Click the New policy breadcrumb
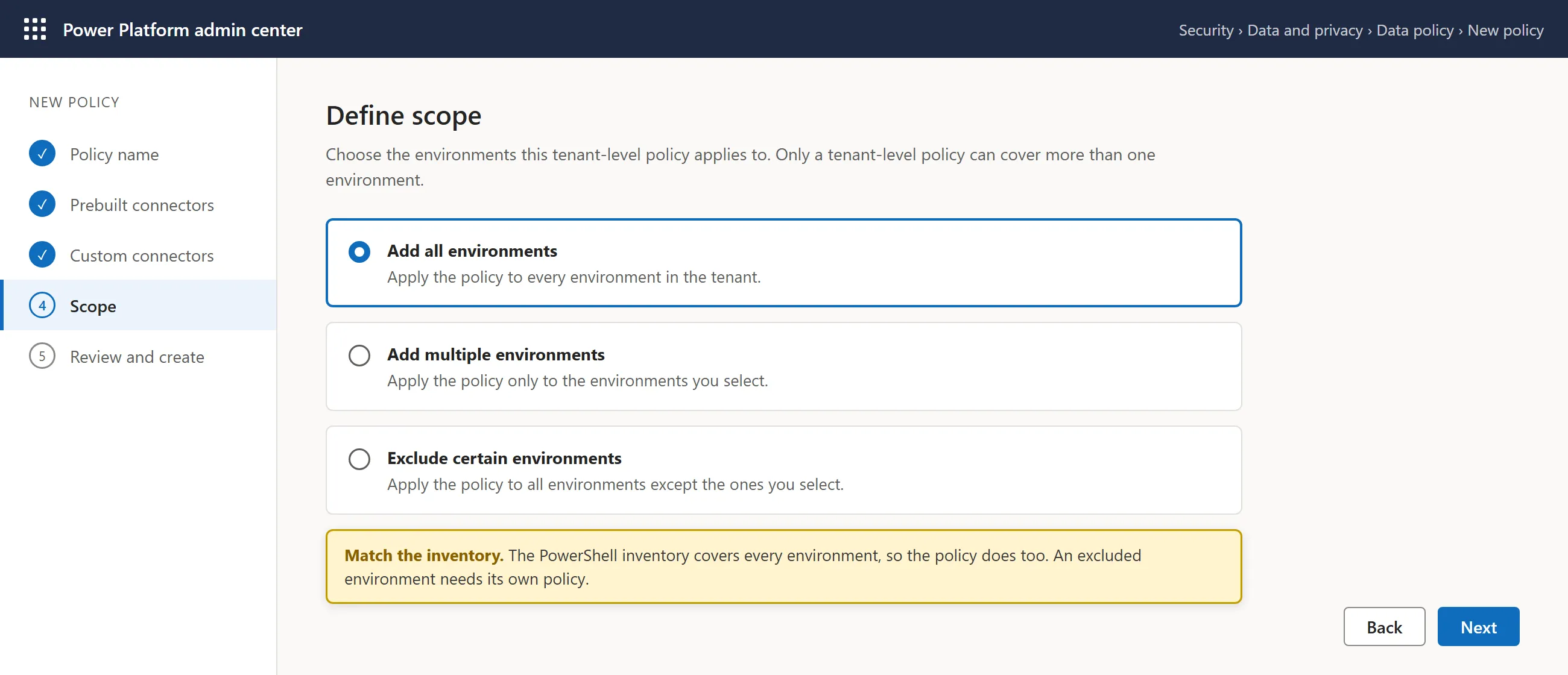Screen dimensions: 1568x675 click(x=1505, y=30)
